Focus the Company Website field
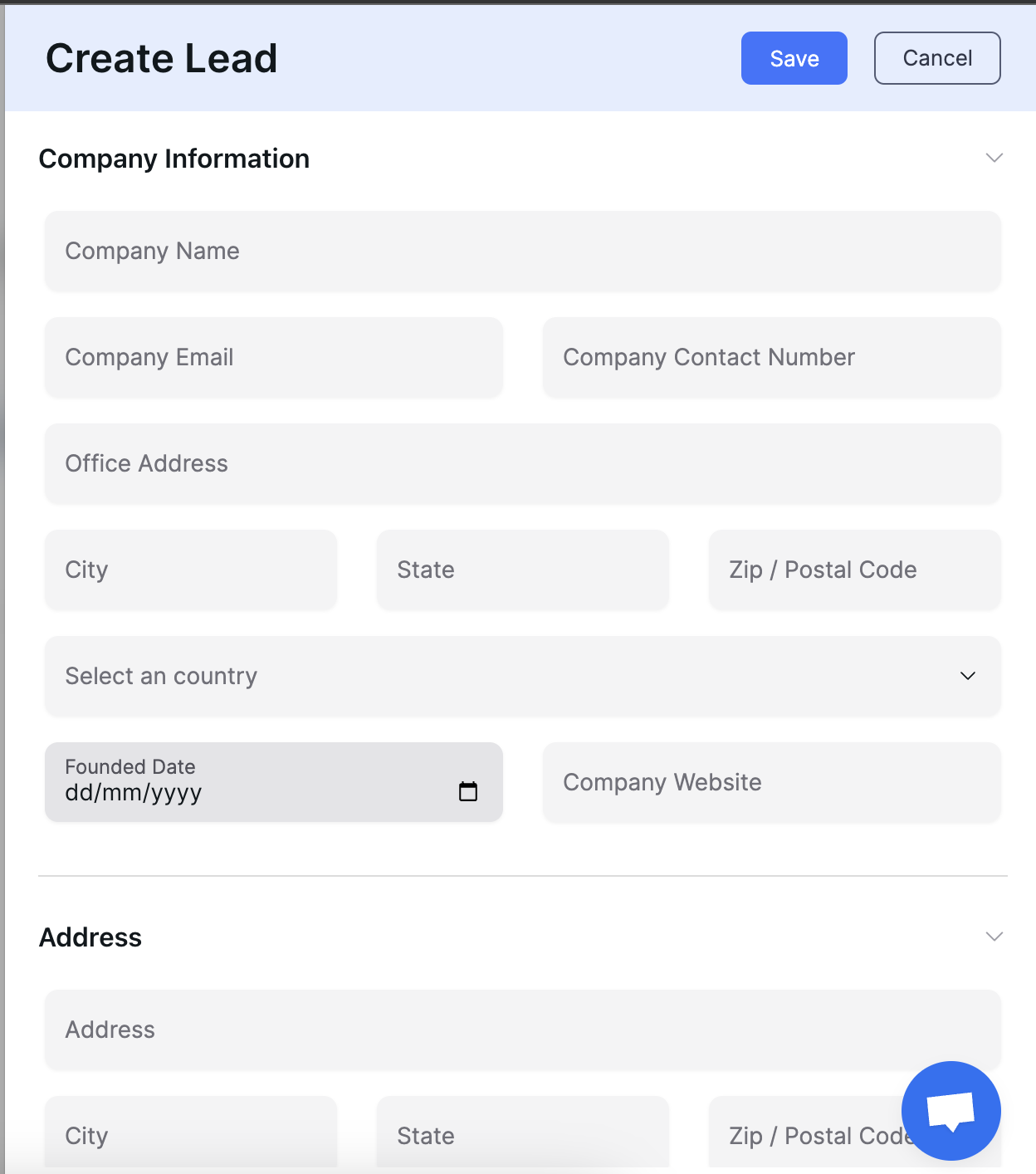Screen dimensions: 1036x1174 pos(772,782)
